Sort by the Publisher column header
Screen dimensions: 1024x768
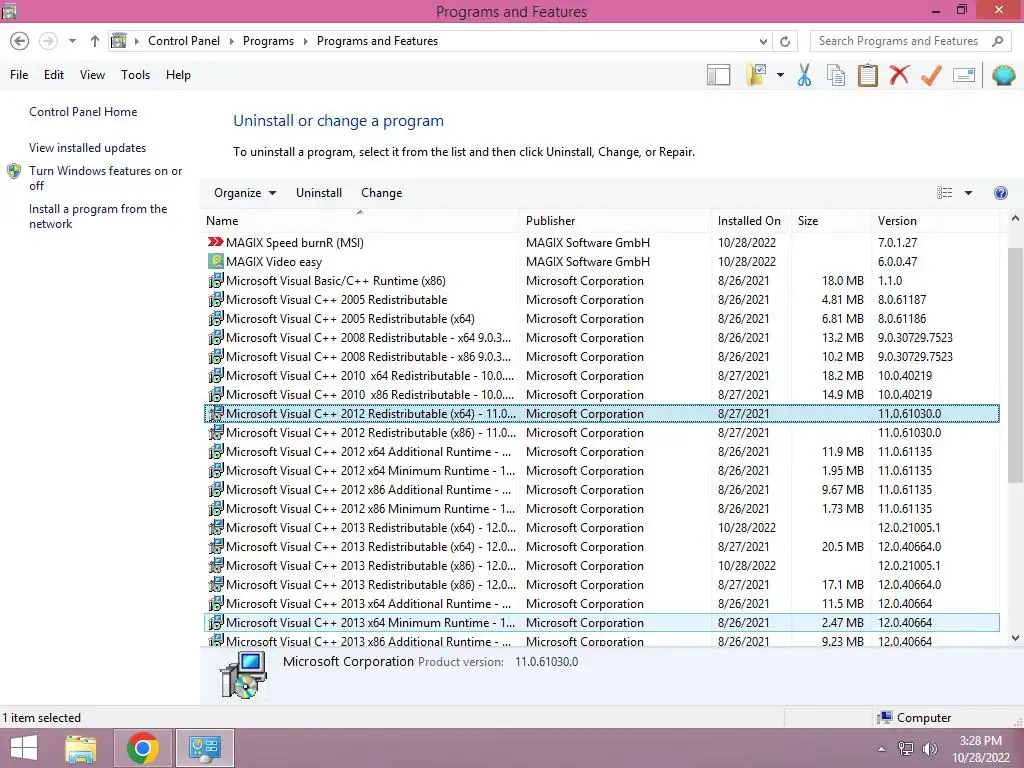[615, 221]
